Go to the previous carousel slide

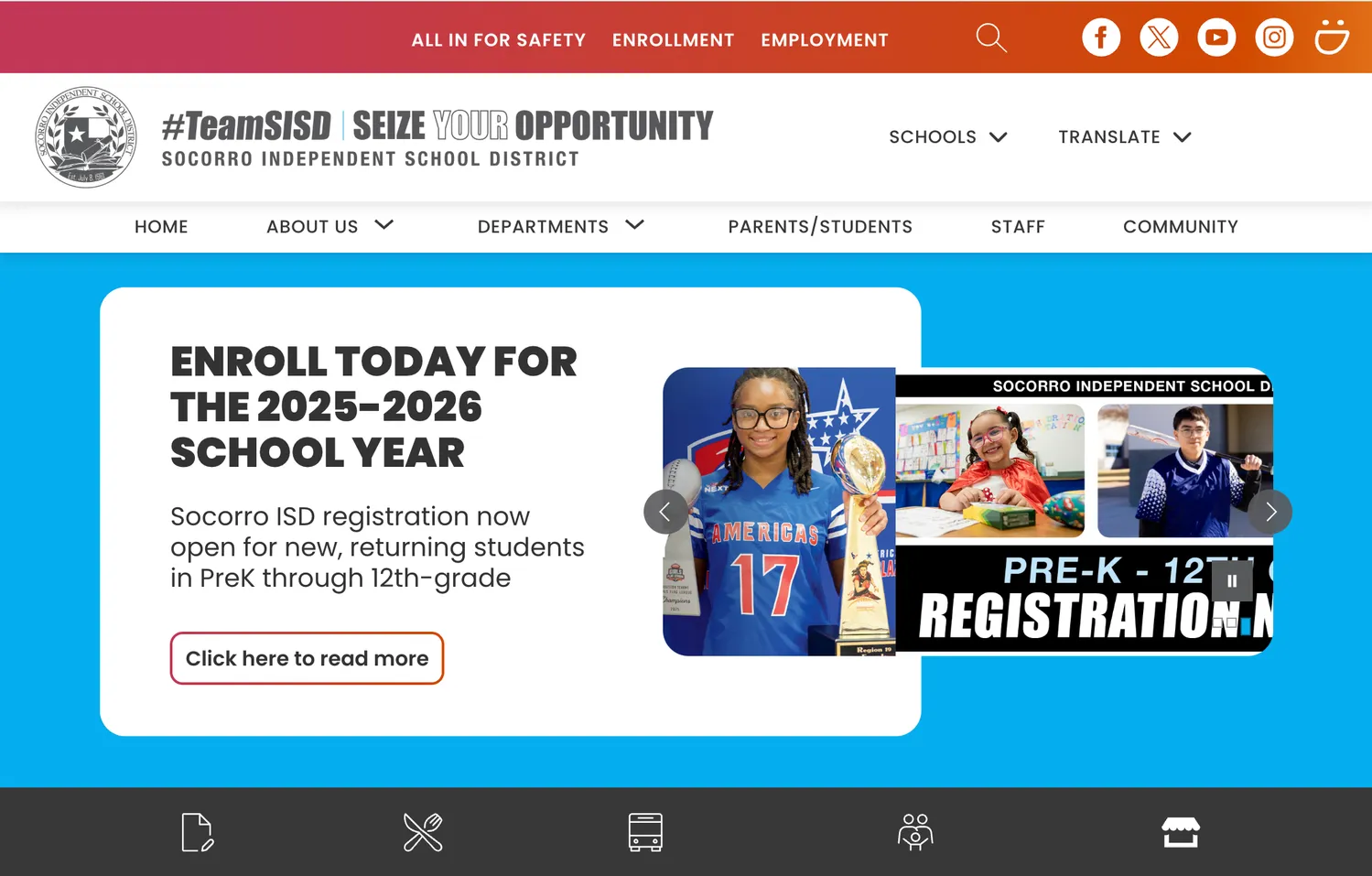click(x=665, y=512)
